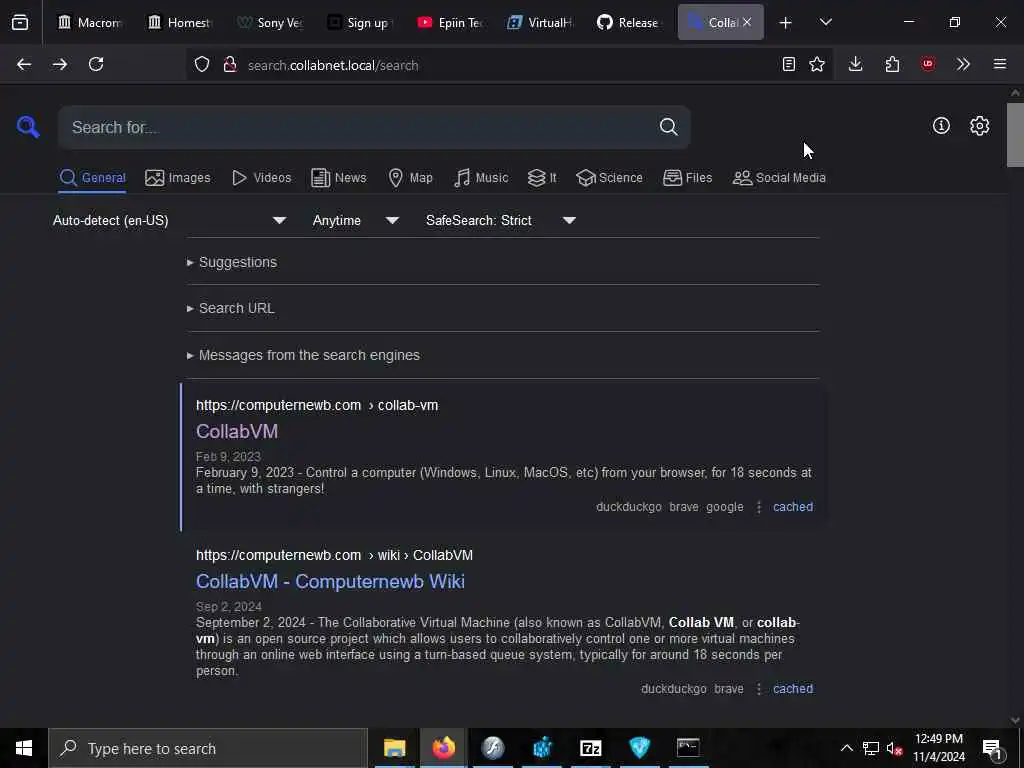This screenshot has width=1024, height=768.
Task: Open the extensions puzzle icon
Action: point(892,64)
